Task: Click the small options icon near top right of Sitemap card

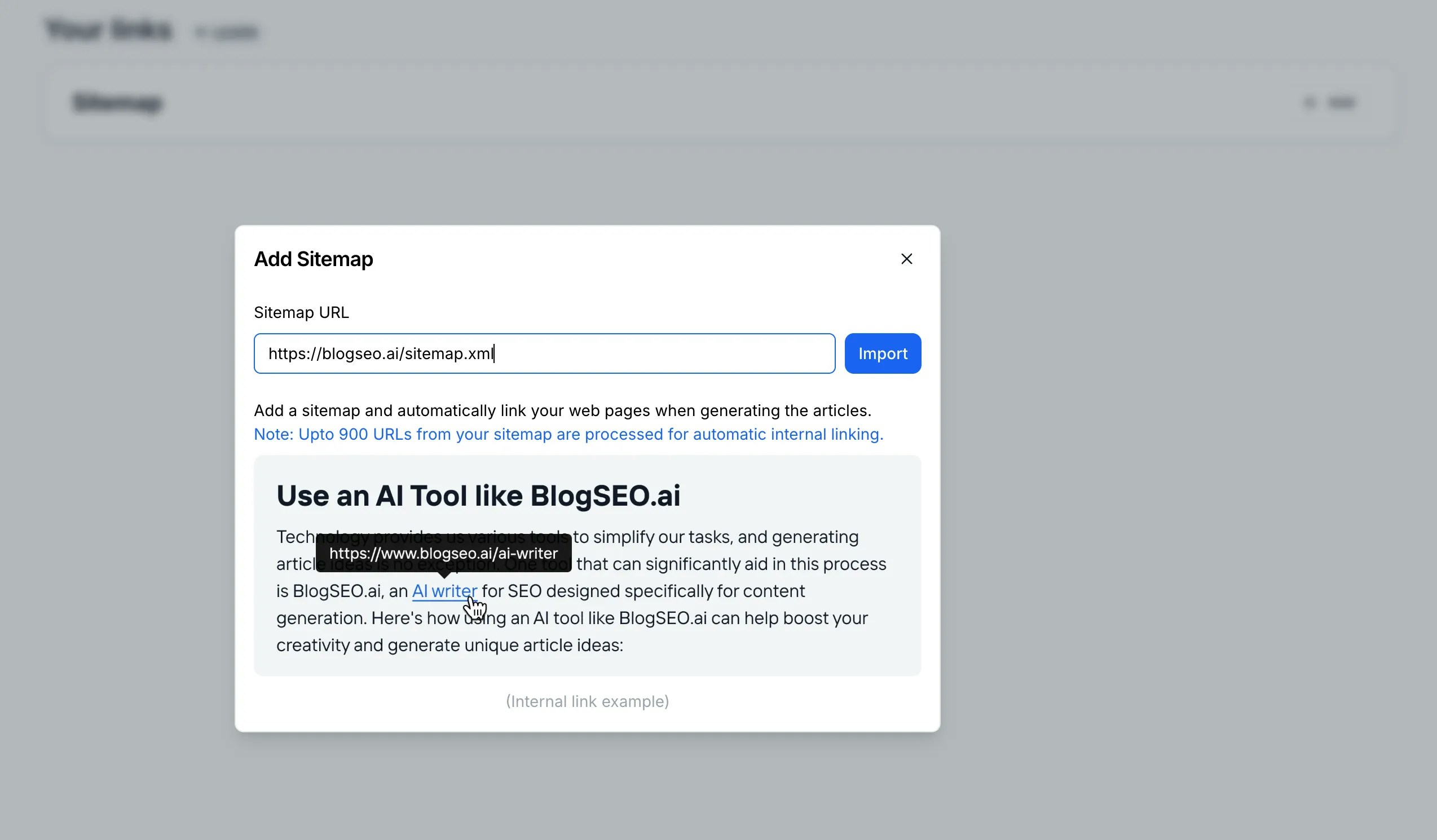Action: coord(1308,103)
